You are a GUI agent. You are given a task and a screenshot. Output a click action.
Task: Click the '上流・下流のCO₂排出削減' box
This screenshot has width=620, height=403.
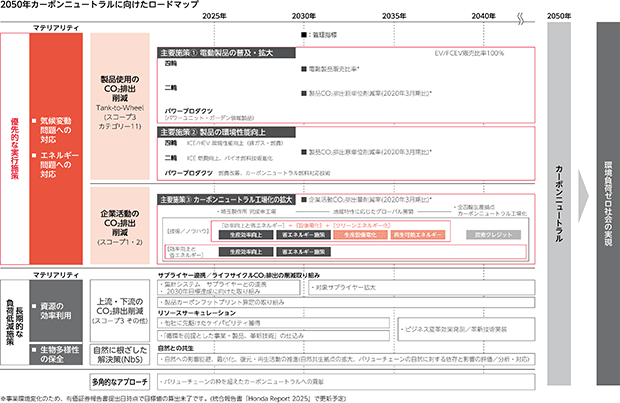(120, 311)
